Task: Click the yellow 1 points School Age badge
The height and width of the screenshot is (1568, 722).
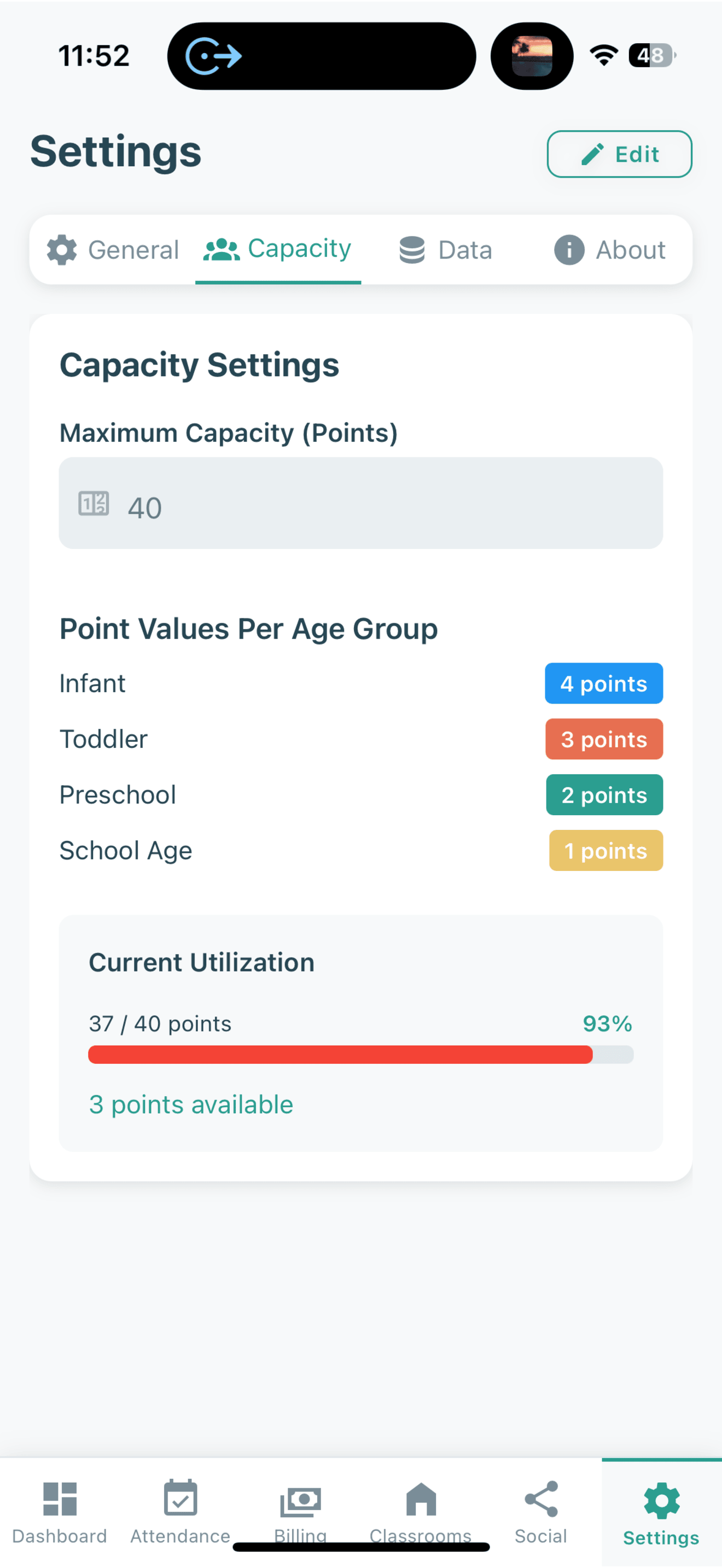Action: (x=605, y=850)
